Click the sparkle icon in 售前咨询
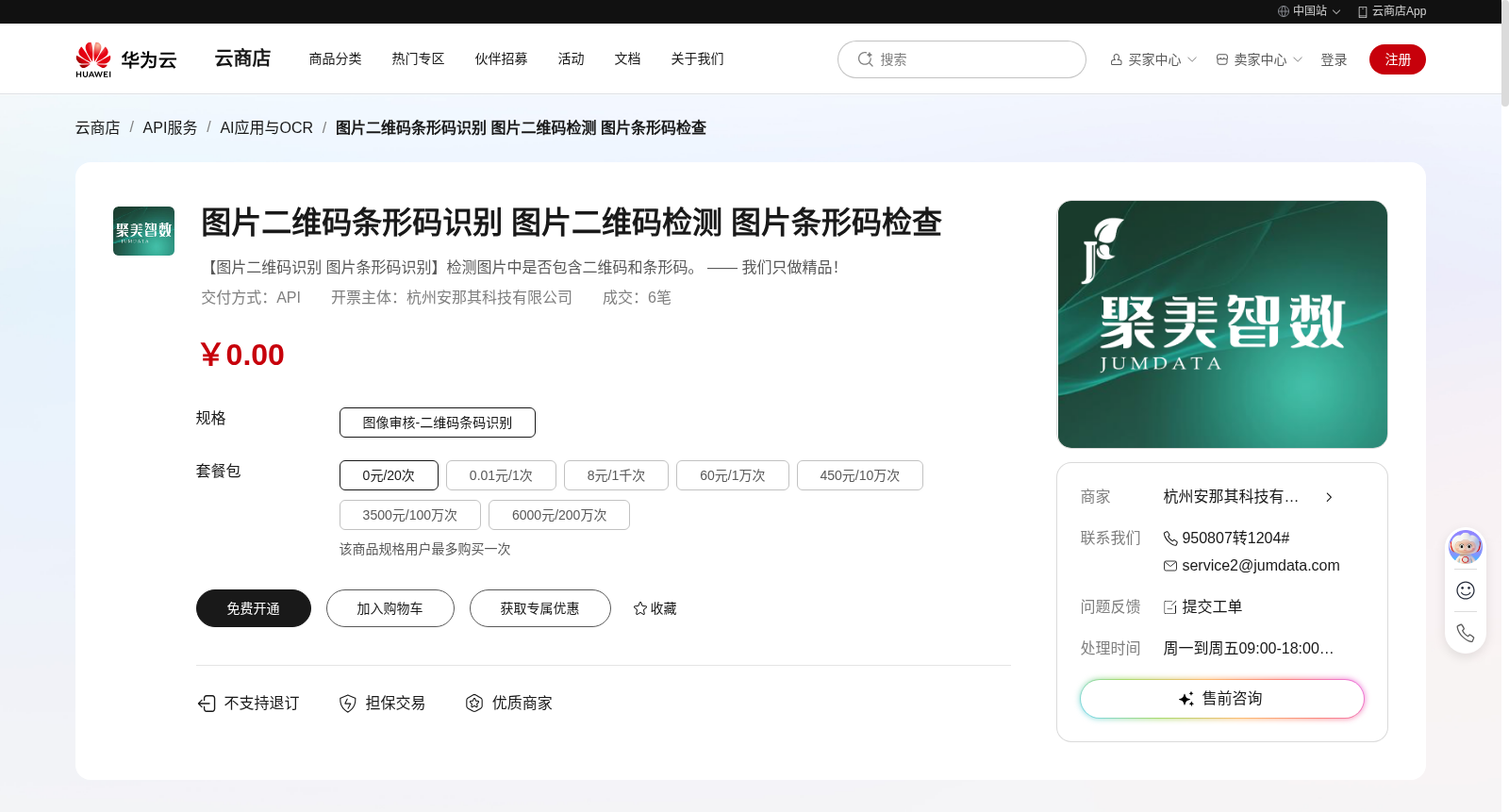Image resolution: width=1509 pixels, height=812 pixels. tap(1186, 699)
